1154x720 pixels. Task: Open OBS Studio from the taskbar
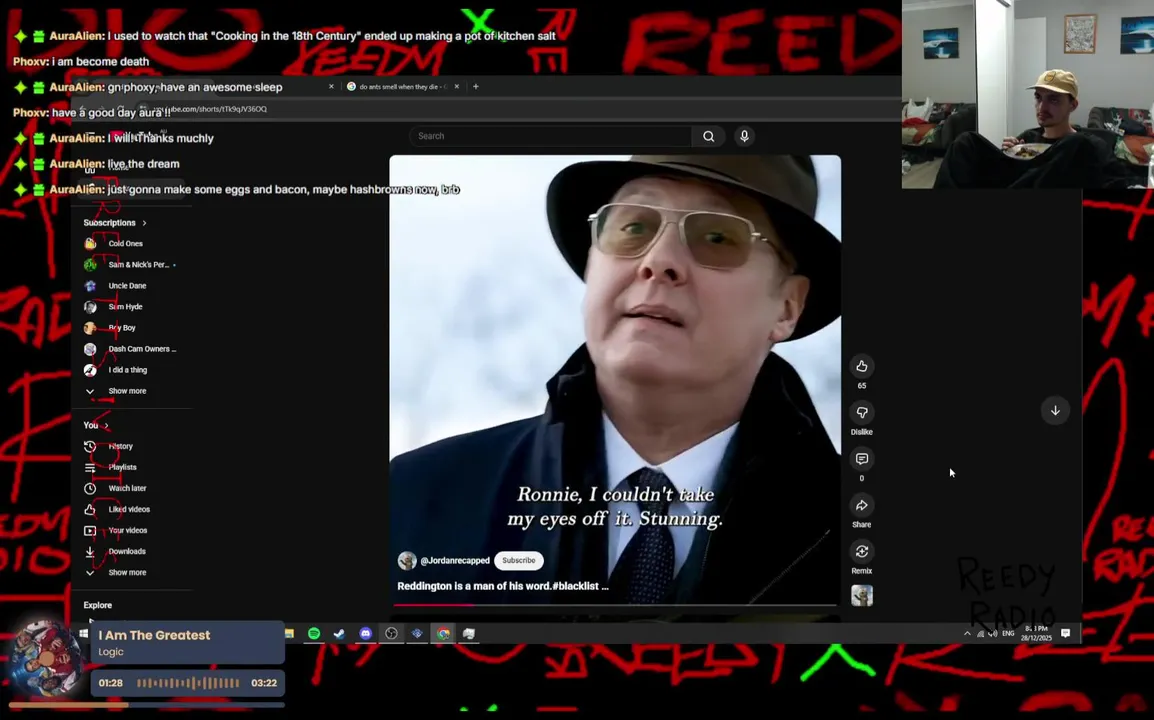coord(392,633)
